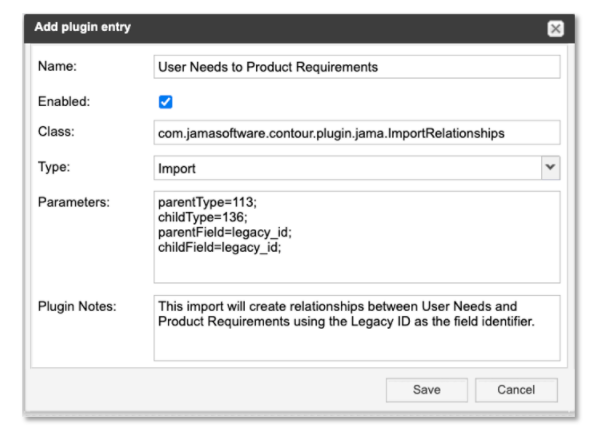Click the Plugin Notes label

point(77,307)
